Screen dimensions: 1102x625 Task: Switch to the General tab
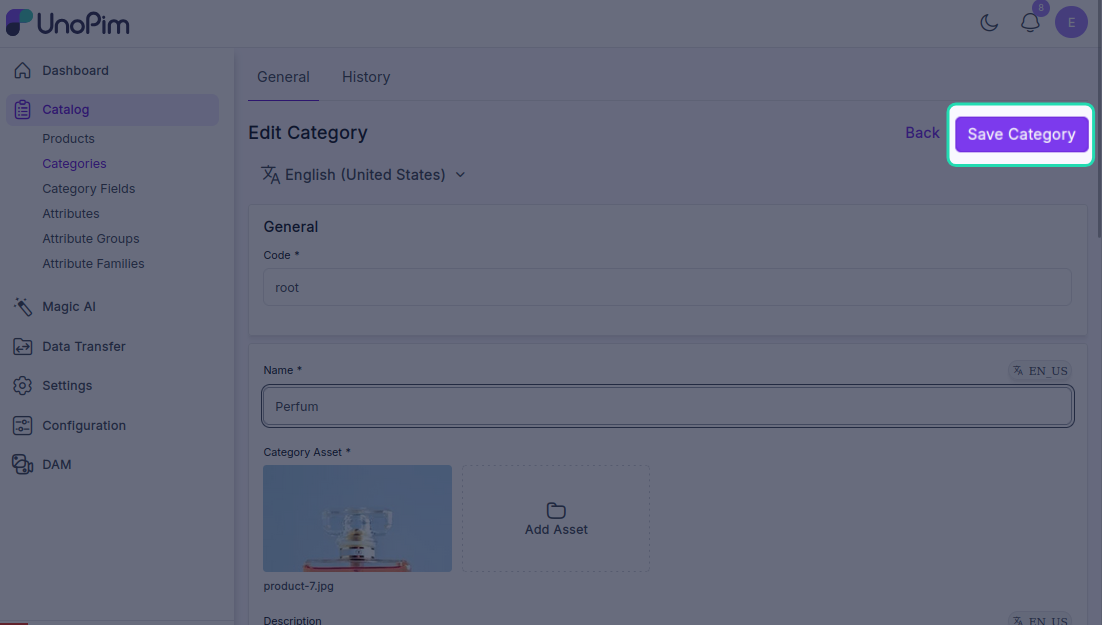(283, 77)
